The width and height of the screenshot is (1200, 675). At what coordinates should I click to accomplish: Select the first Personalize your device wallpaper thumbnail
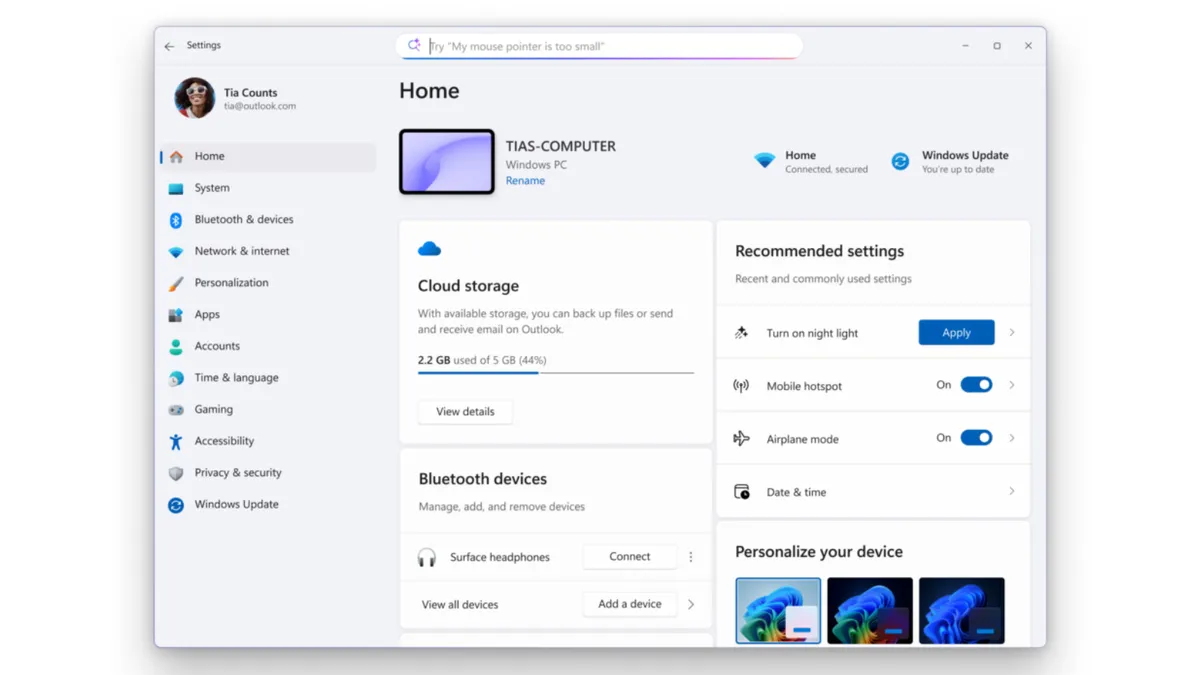[x=778, y=610]
